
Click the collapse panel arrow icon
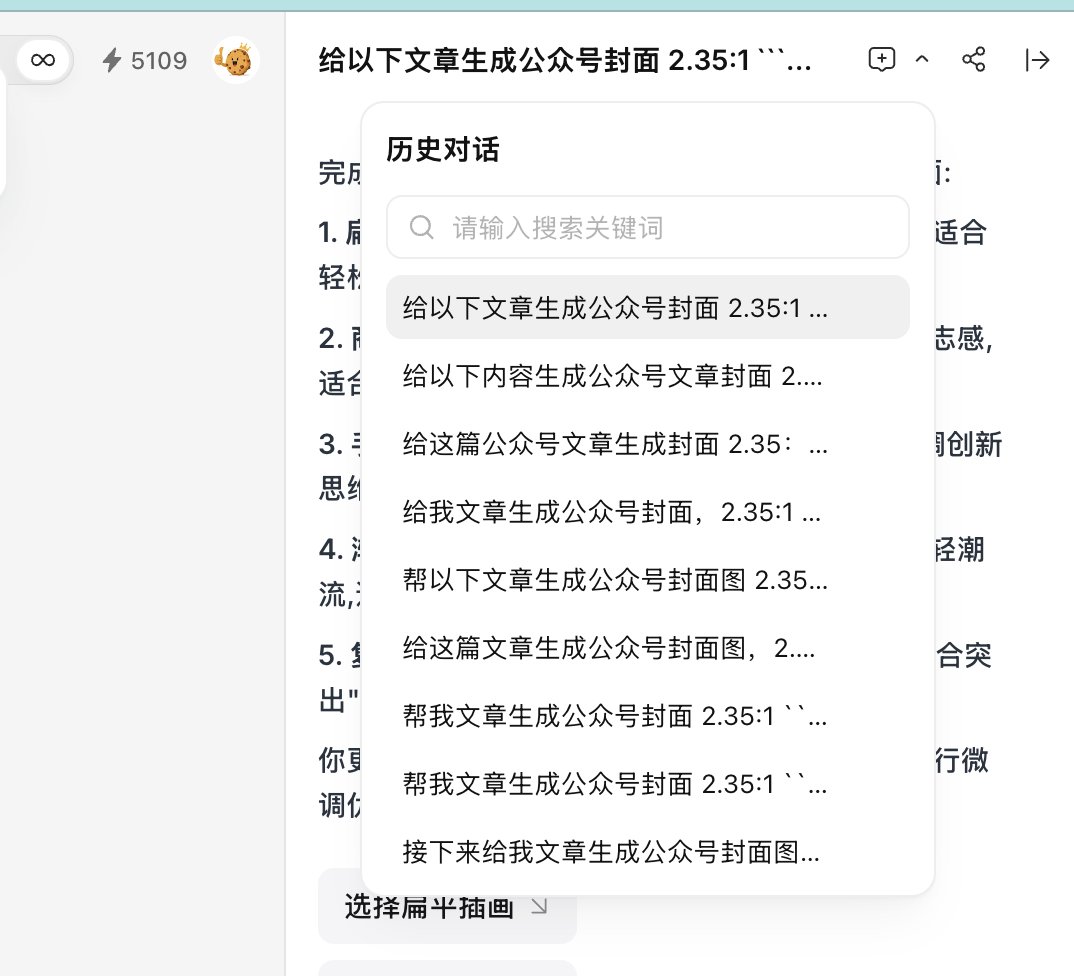click(x=1037, y=60)
